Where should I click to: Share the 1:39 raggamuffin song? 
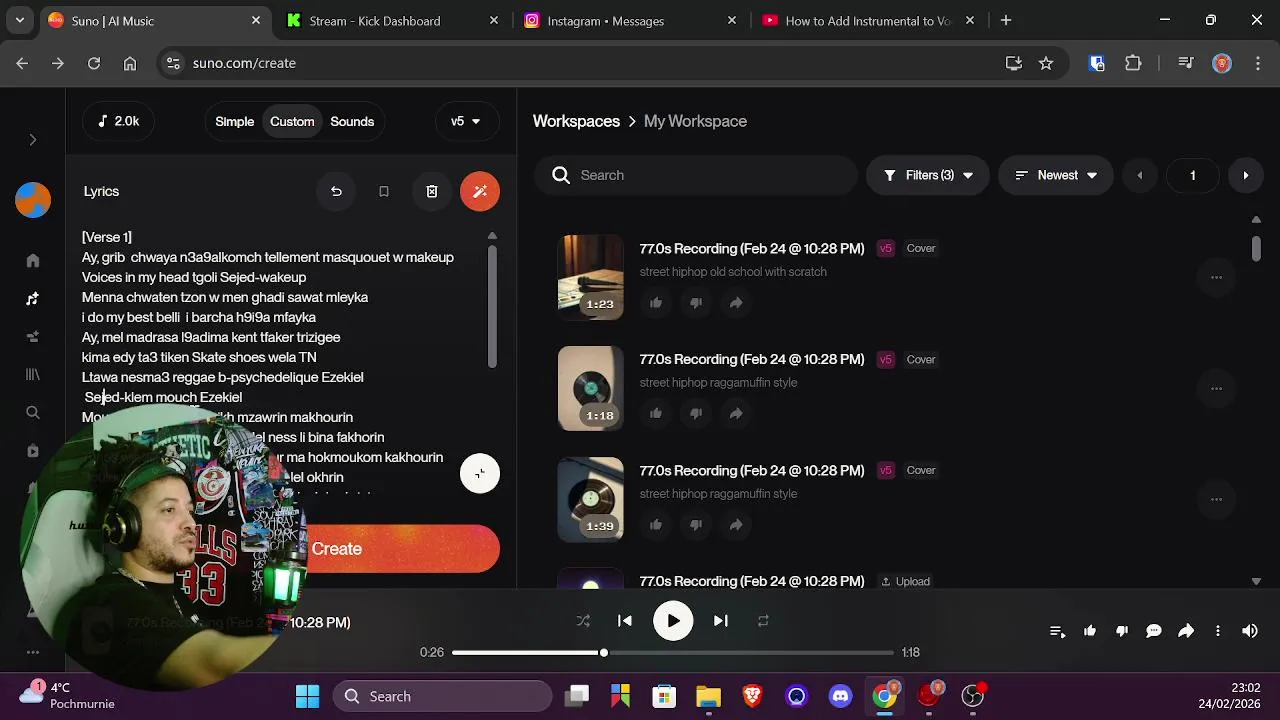coord(736,524)
